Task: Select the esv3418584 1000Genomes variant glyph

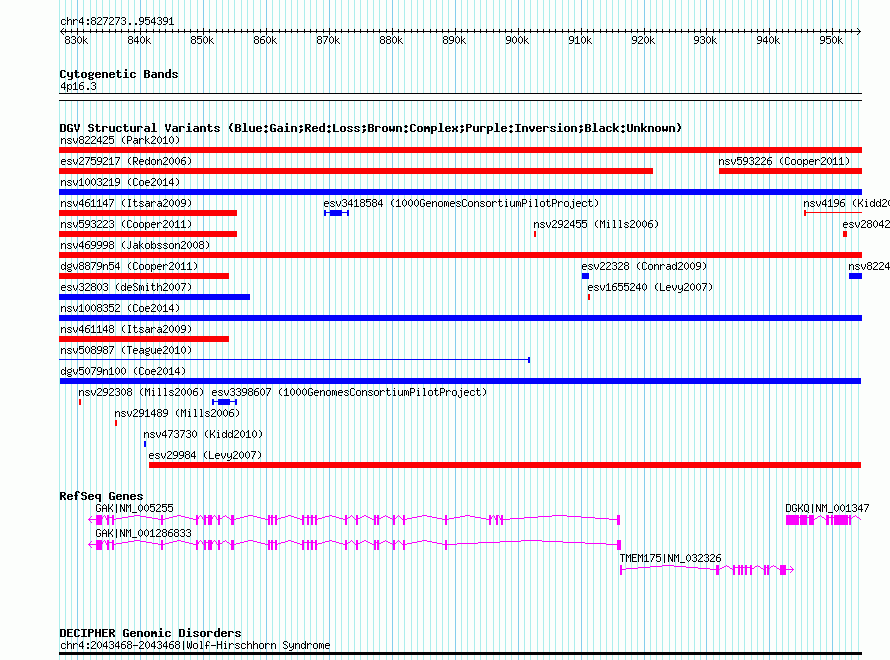Action: 336,213
